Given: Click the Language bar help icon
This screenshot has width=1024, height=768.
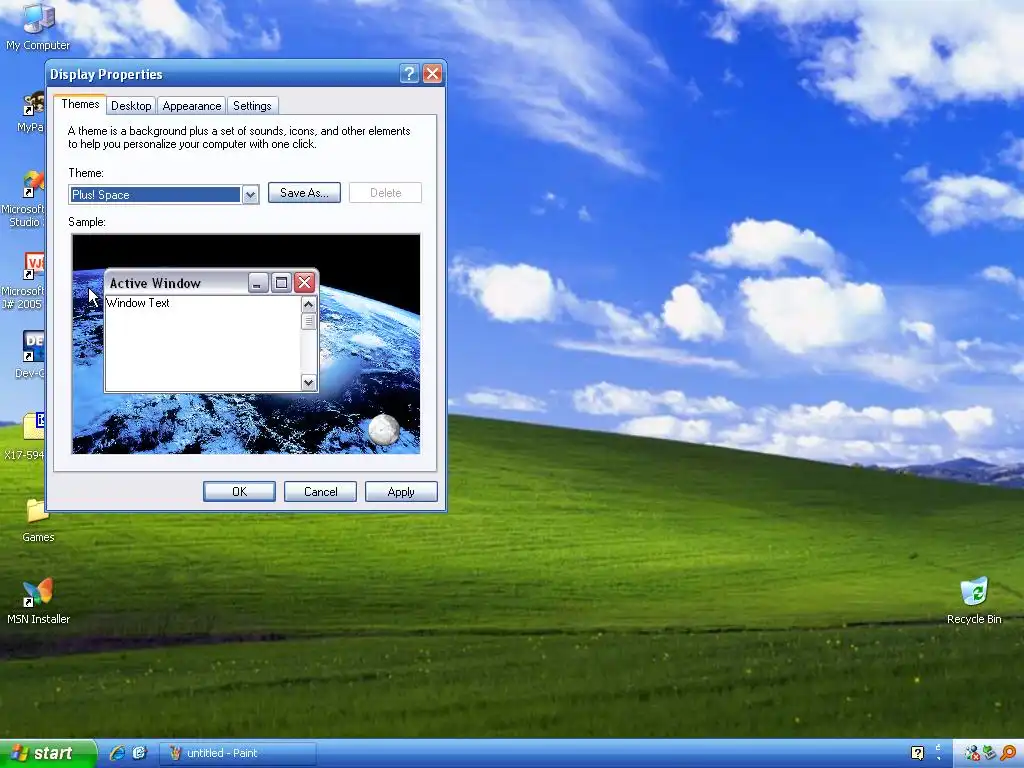Looking at the screenshot, I should (918, 753).
